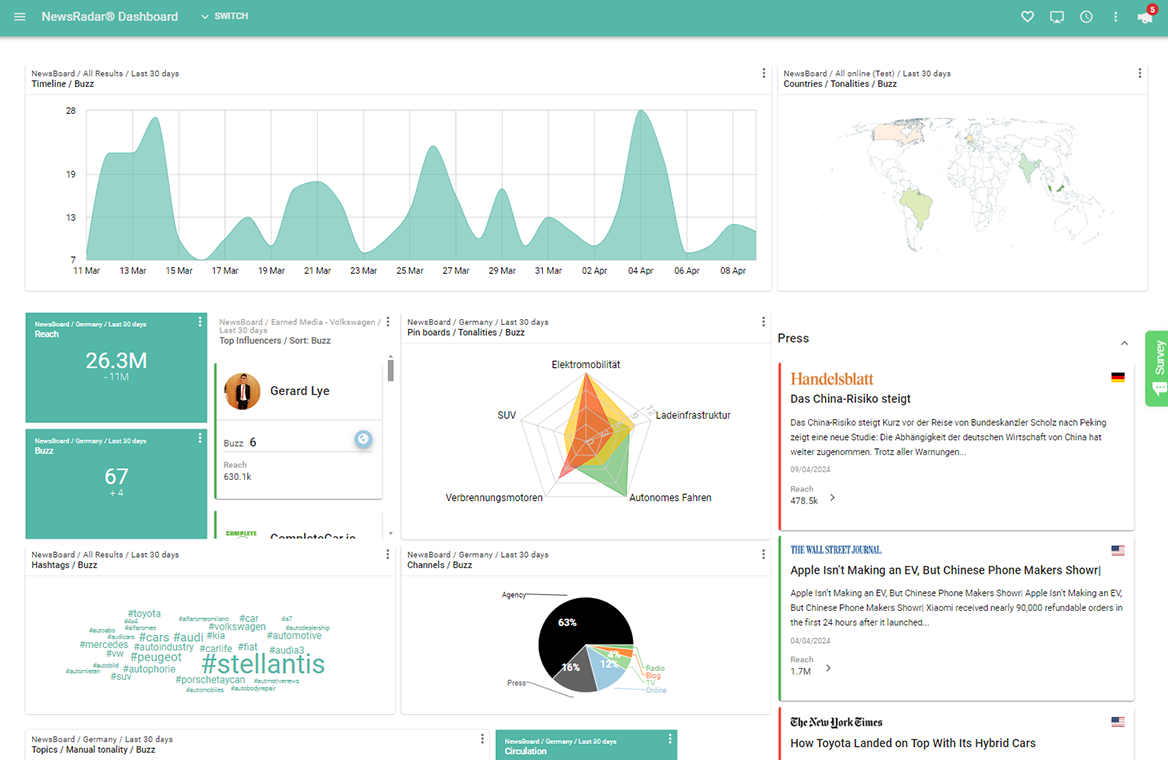Image resolution: width=1168 pixels, height=760 pixels.
Task: Expand the Handelsblatt article reach arrow
Action: [x=832, y=498]
